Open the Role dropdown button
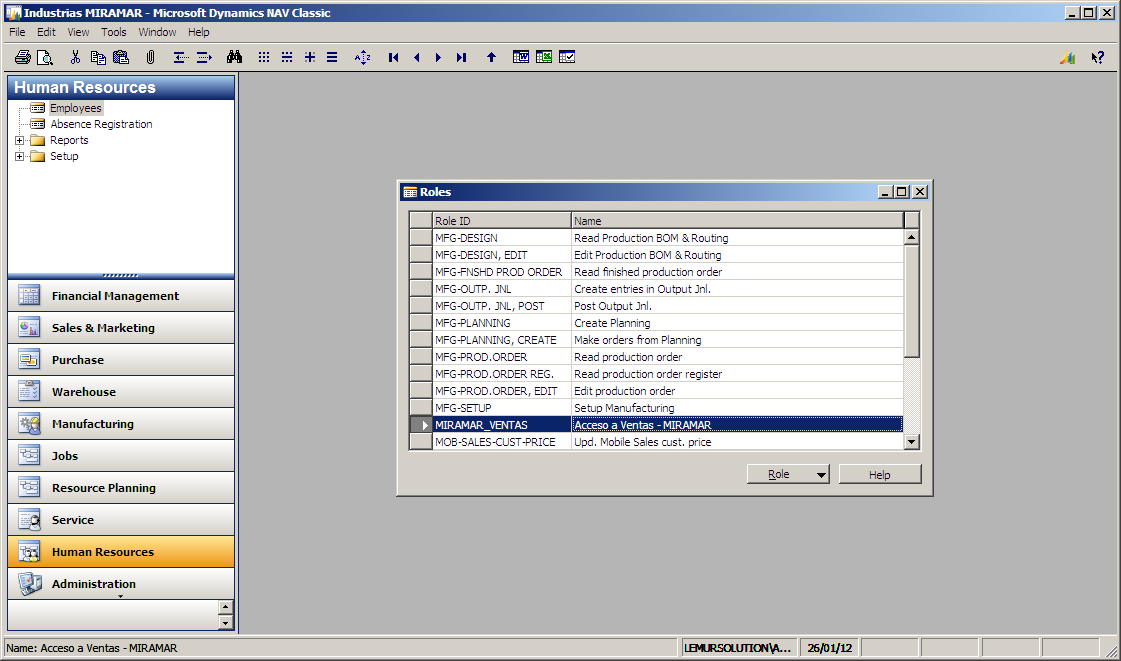1121x661 pixels. click(788, 474)
